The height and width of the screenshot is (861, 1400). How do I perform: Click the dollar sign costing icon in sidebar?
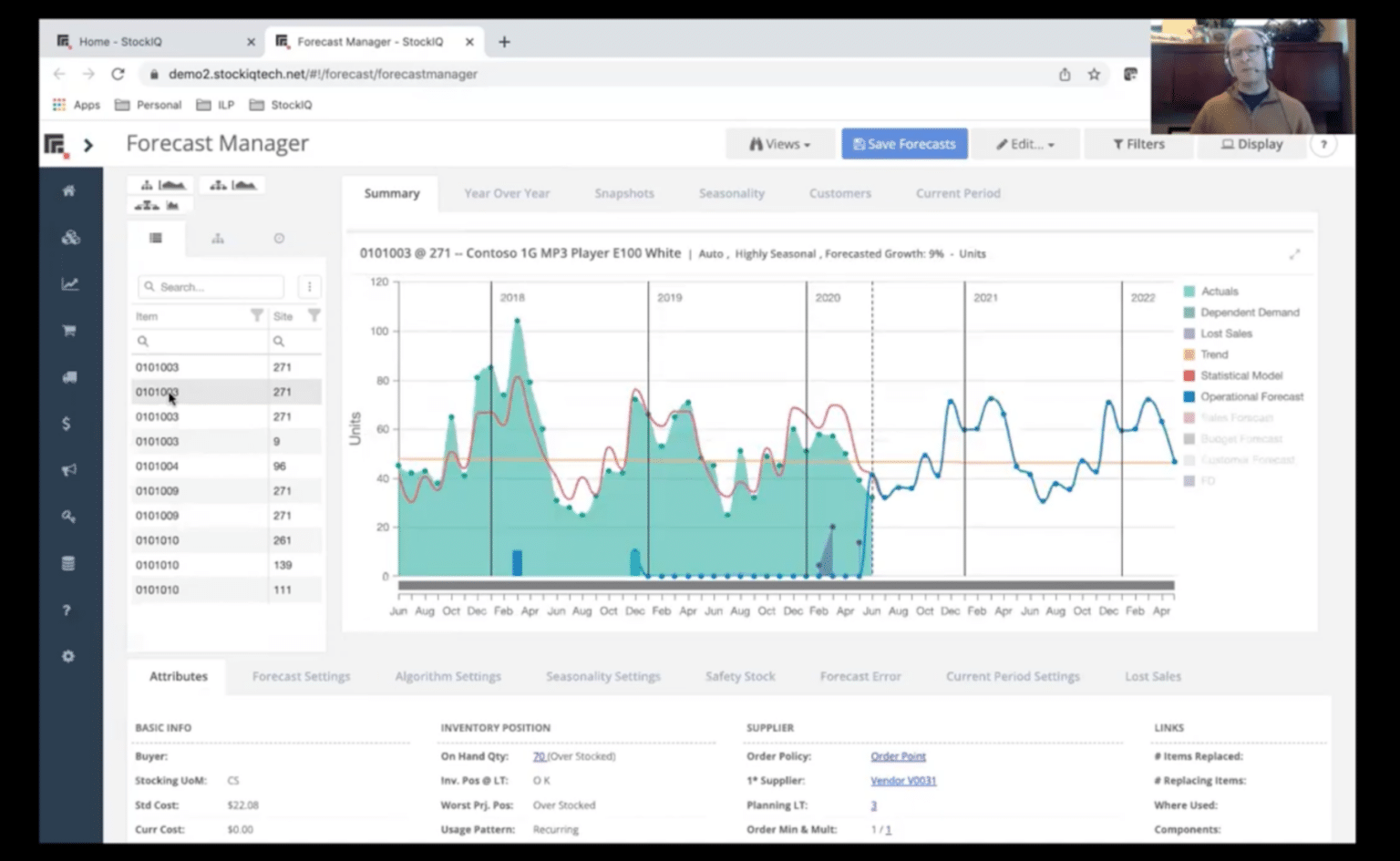coord(67,423)
